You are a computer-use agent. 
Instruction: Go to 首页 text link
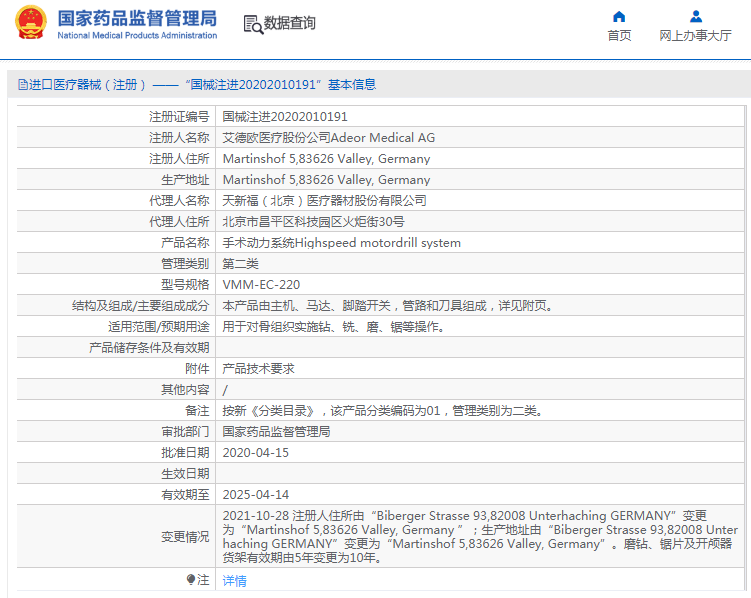click(x=619, y=35)
